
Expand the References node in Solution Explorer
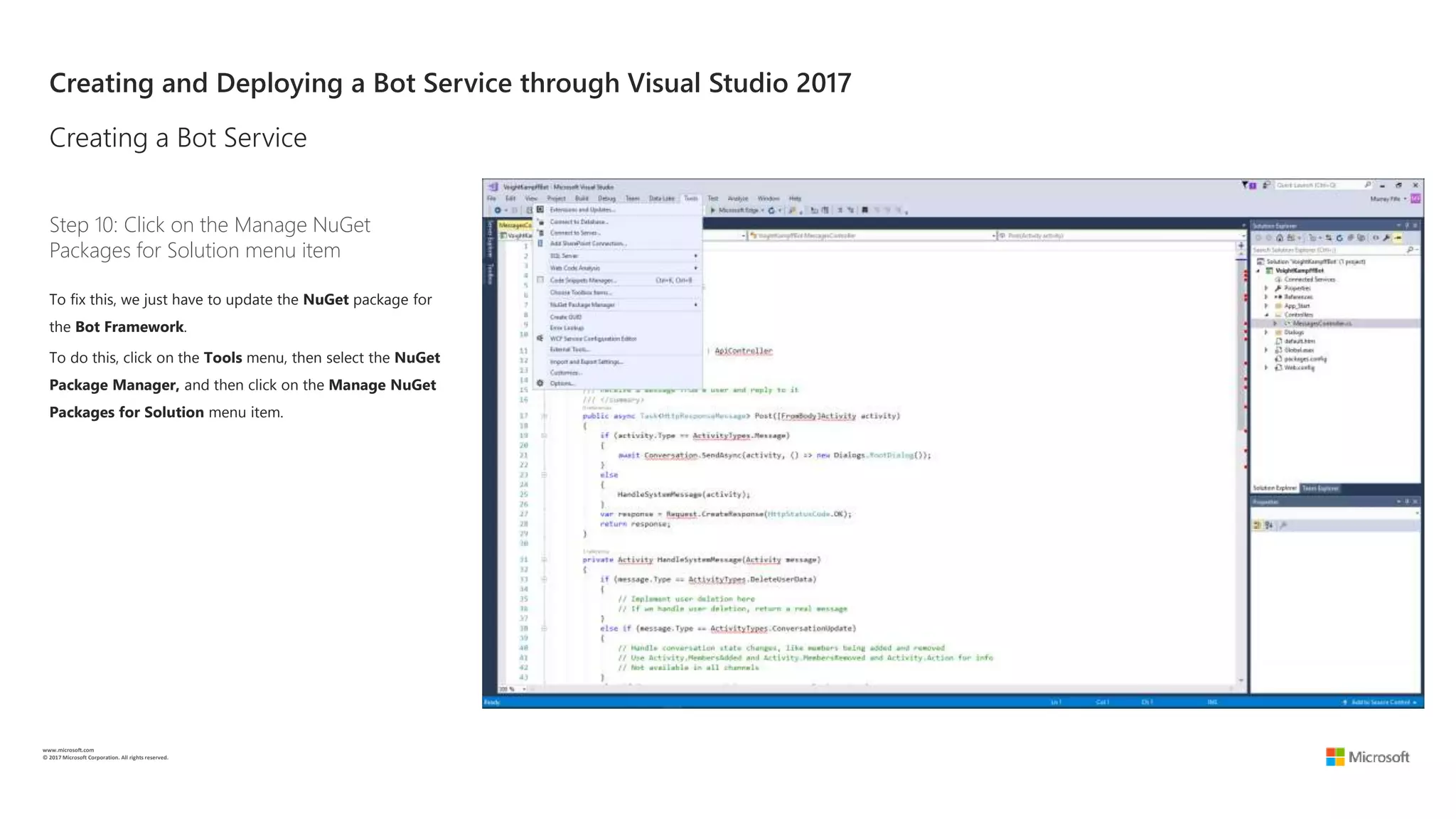(1266, 297)
